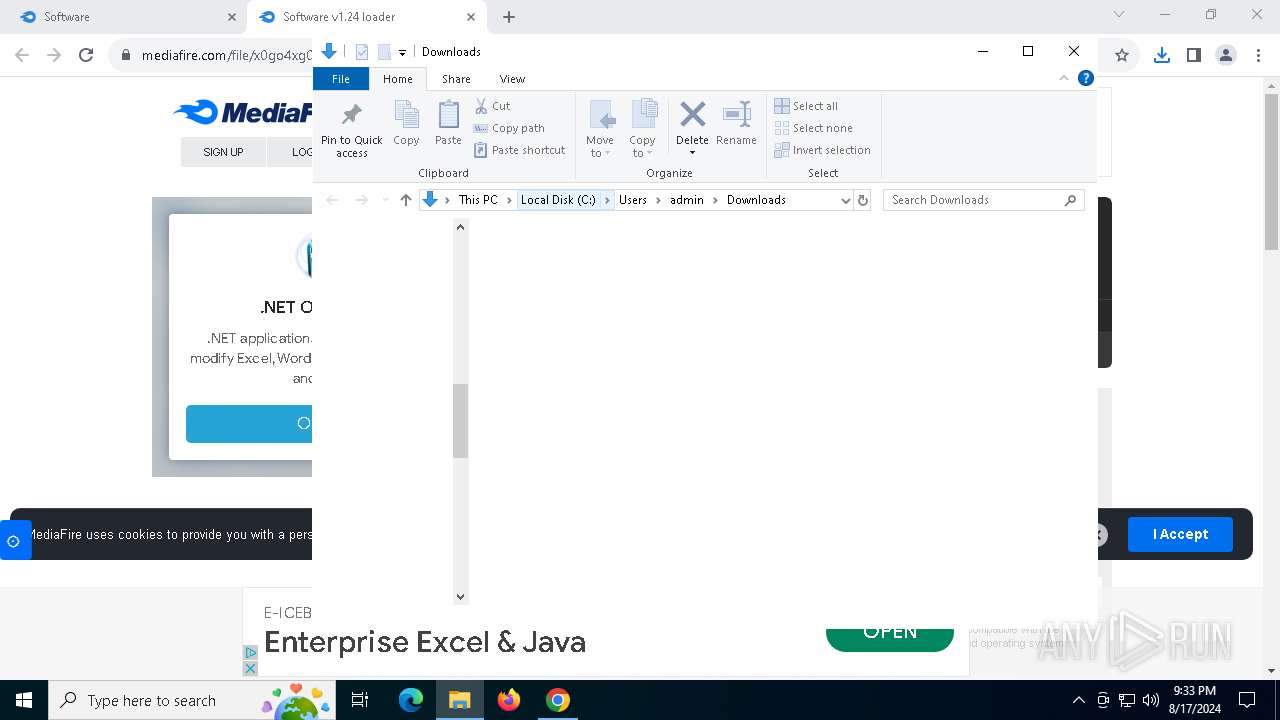This screenshot has width=1280, height=720.
Task: Click the Rename icon
Action: coord(737,114)
